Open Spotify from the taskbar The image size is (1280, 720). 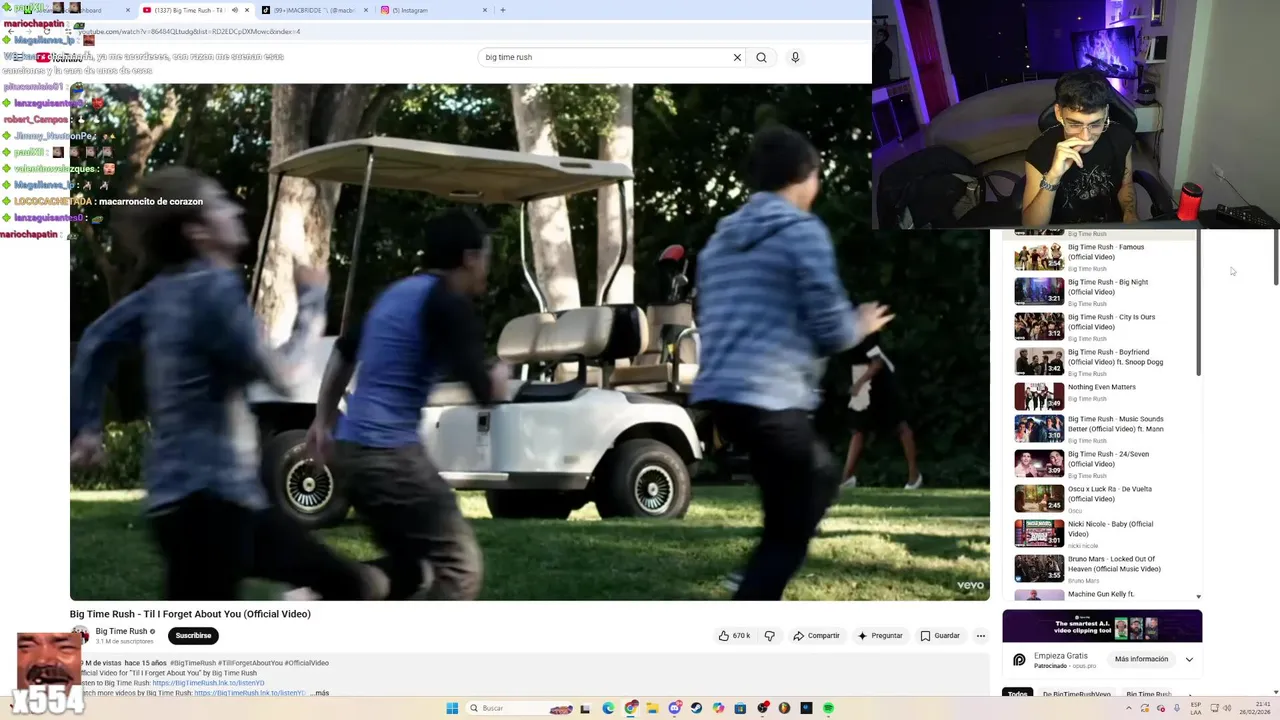tap(828, 708)
